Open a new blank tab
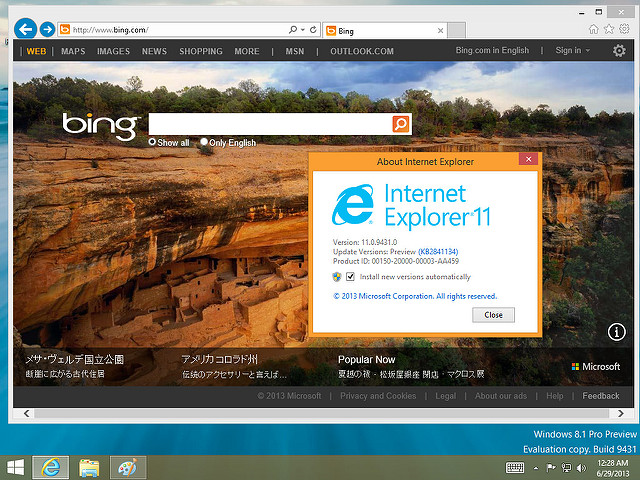The height and width of the screenshot is (480, 640). (457, 31)
